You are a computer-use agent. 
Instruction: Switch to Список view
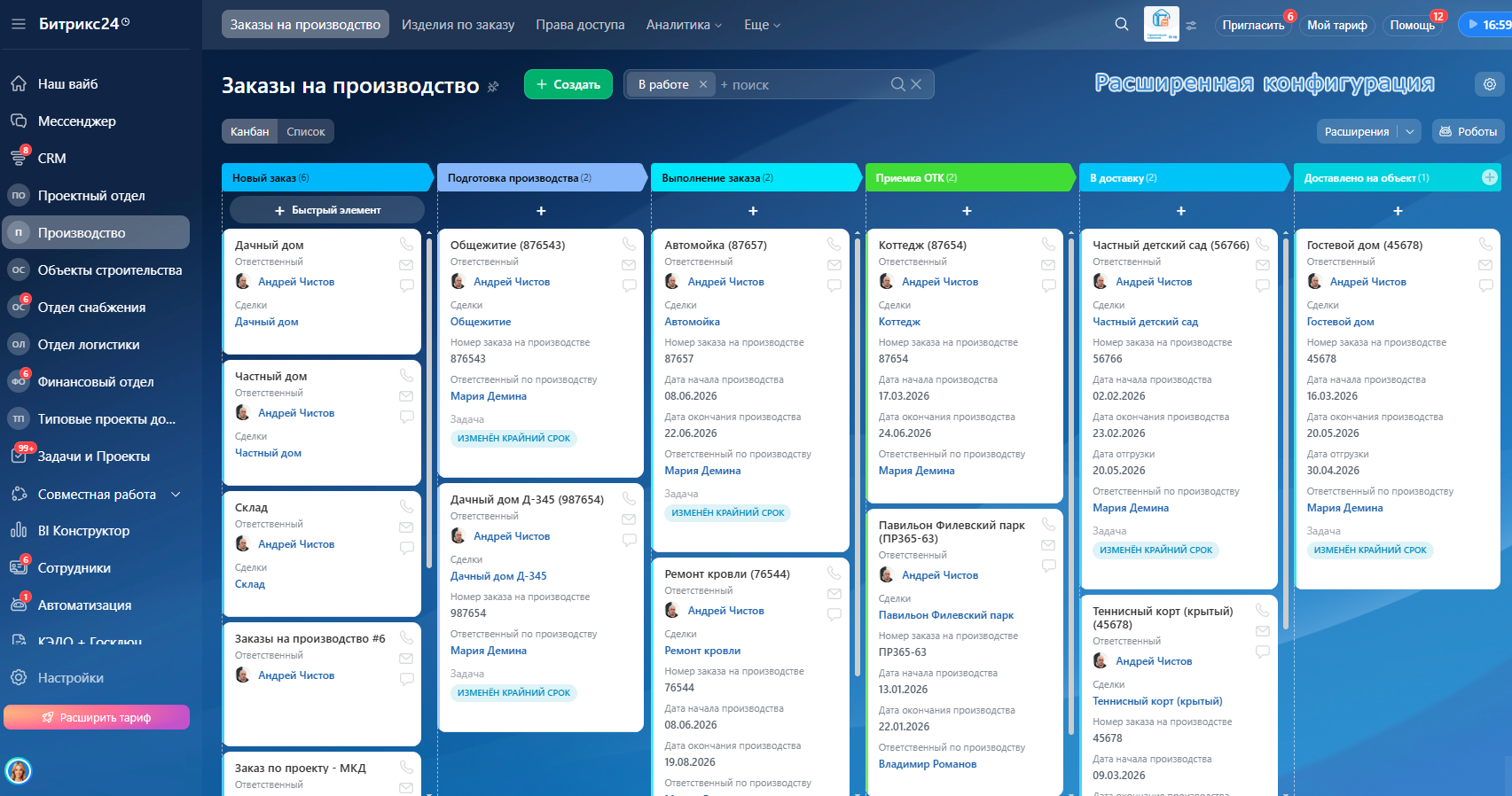pos(306,131)
